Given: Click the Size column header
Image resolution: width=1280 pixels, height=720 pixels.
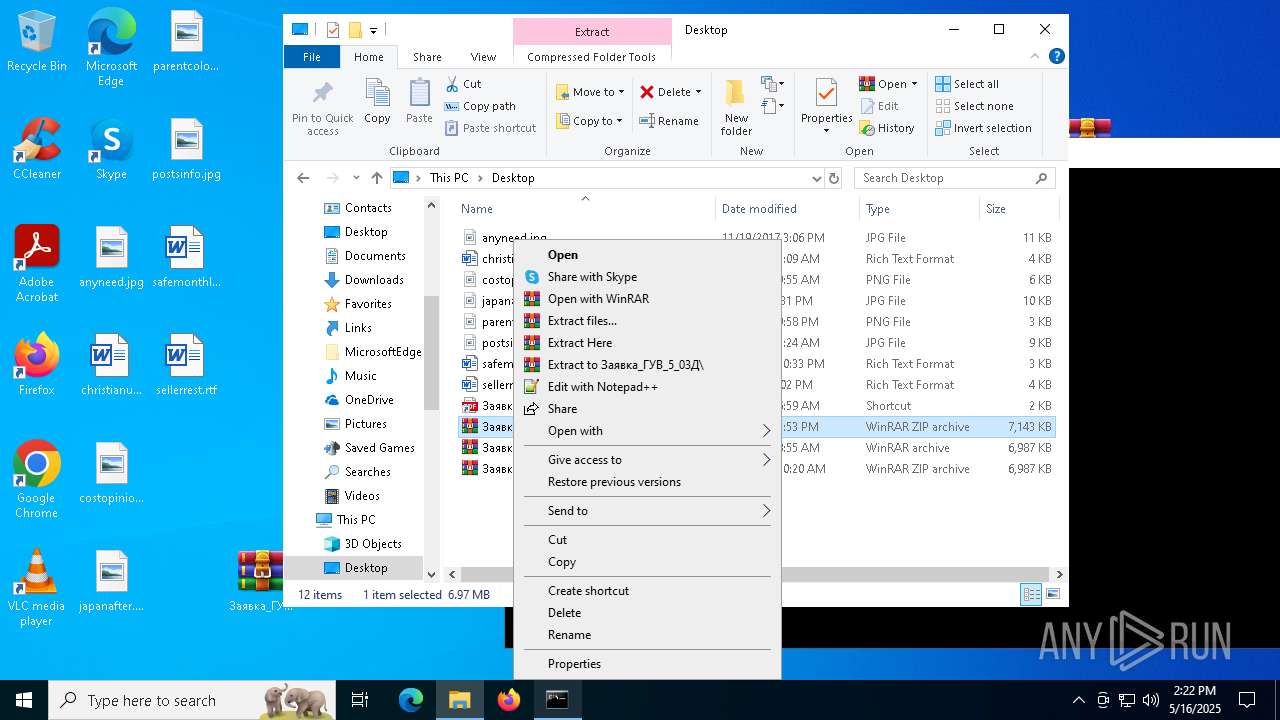Looking at the screenshot, I should (1018, 209).
